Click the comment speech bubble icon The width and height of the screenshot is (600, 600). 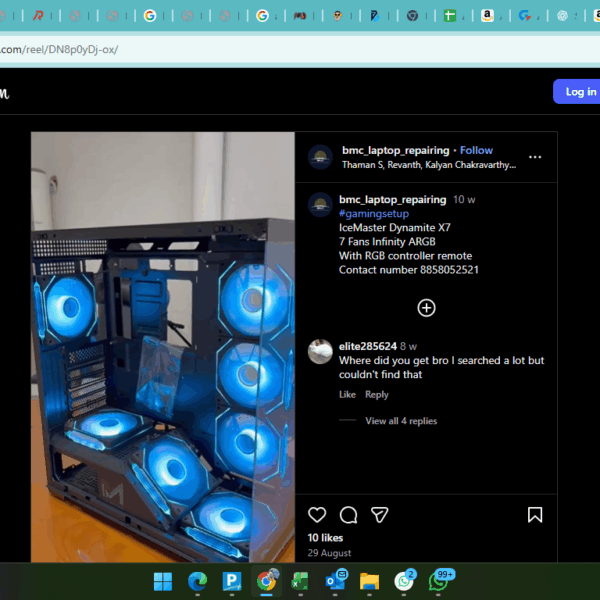coord(348,515)
